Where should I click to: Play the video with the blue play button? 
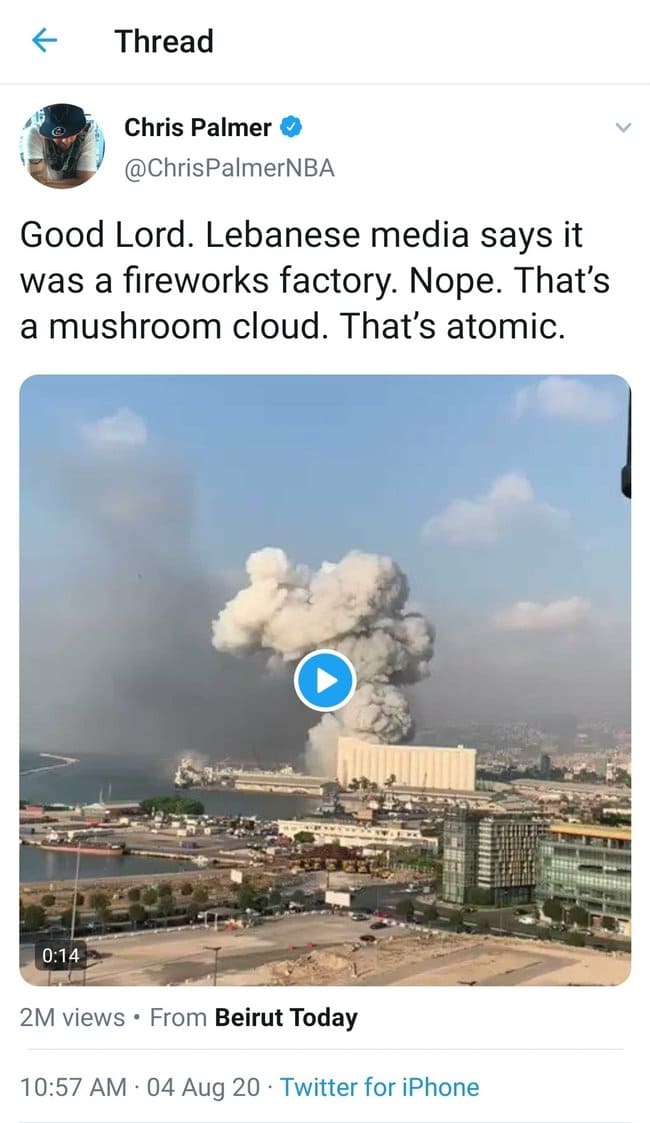click(x=325, y=680)
